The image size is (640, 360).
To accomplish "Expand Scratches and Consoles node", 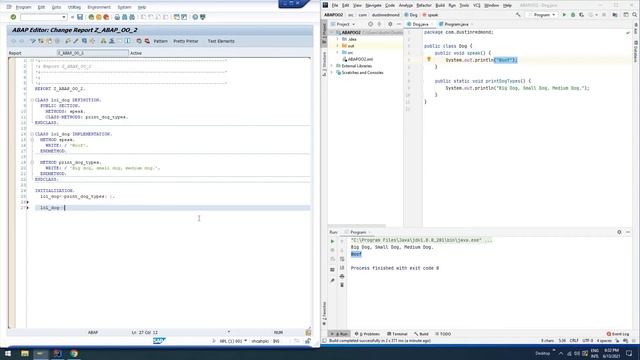I will 332,73.
